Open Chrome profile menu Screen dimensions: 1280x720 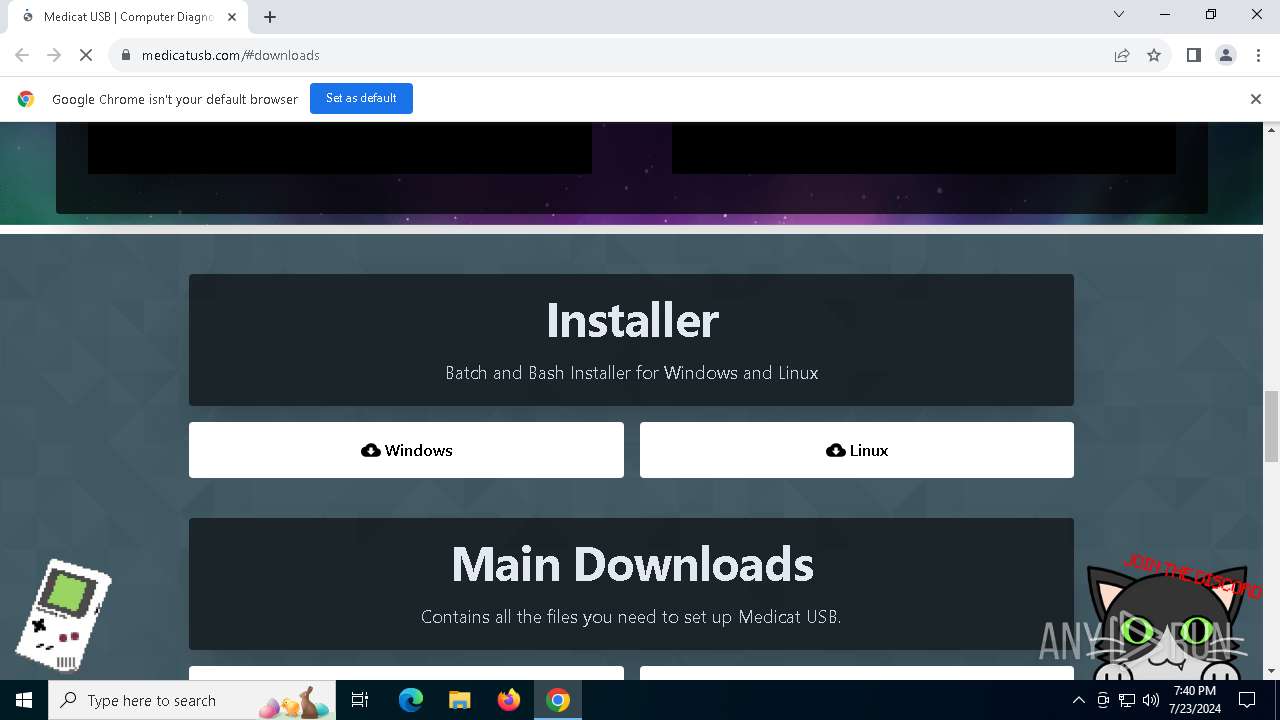click(1226, 55)
